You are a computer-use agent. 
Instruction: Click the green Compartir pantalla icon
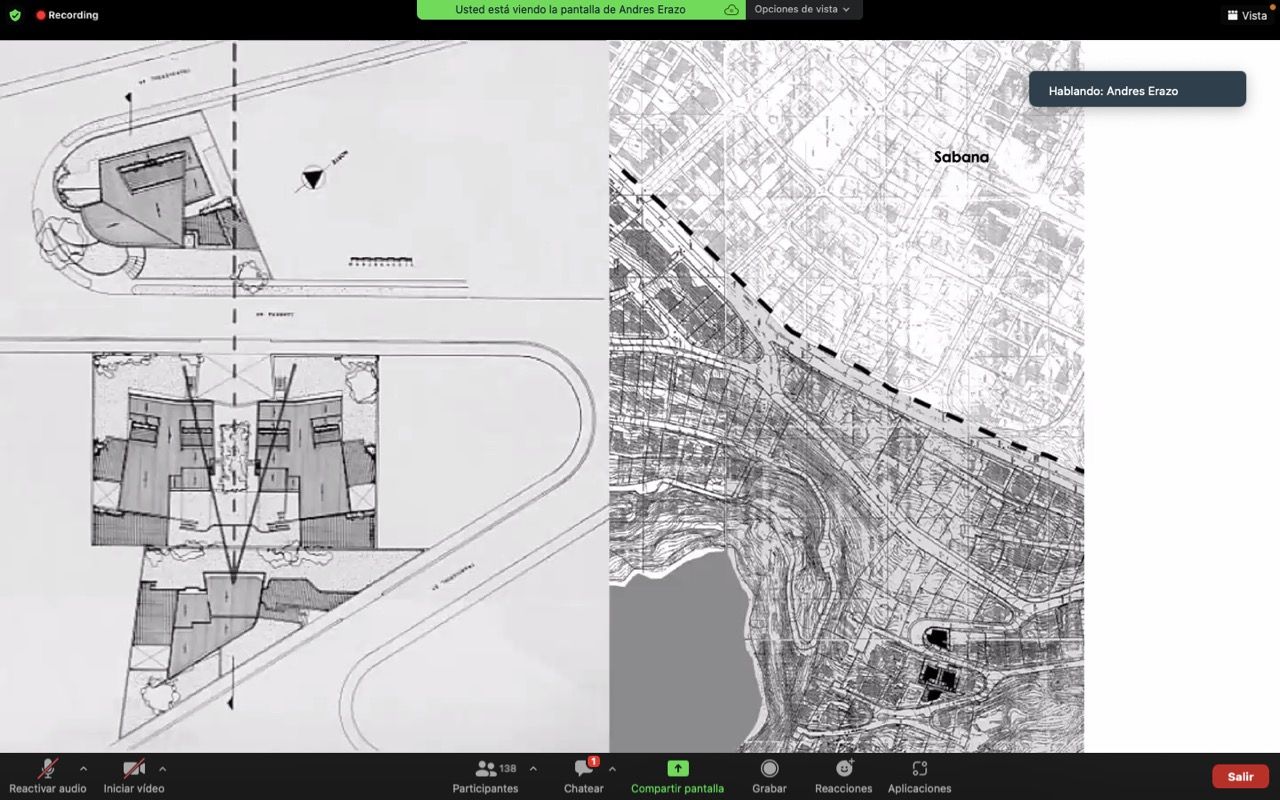pyautogui.click(x=677, y=768)
